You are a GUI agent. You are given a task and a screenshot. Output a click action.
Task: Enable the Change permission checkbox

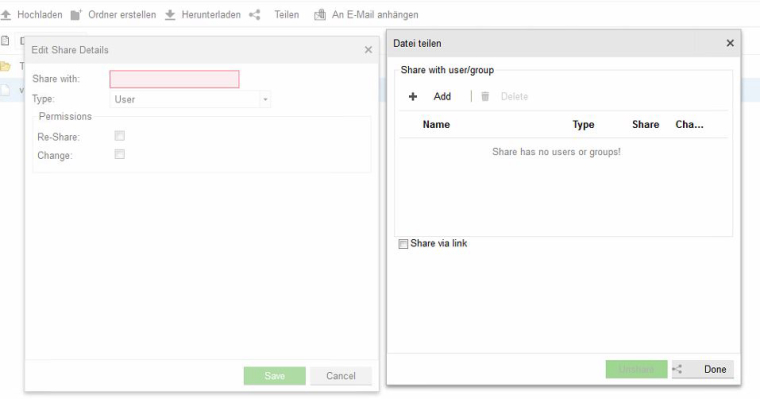click(x=120, y=154)
